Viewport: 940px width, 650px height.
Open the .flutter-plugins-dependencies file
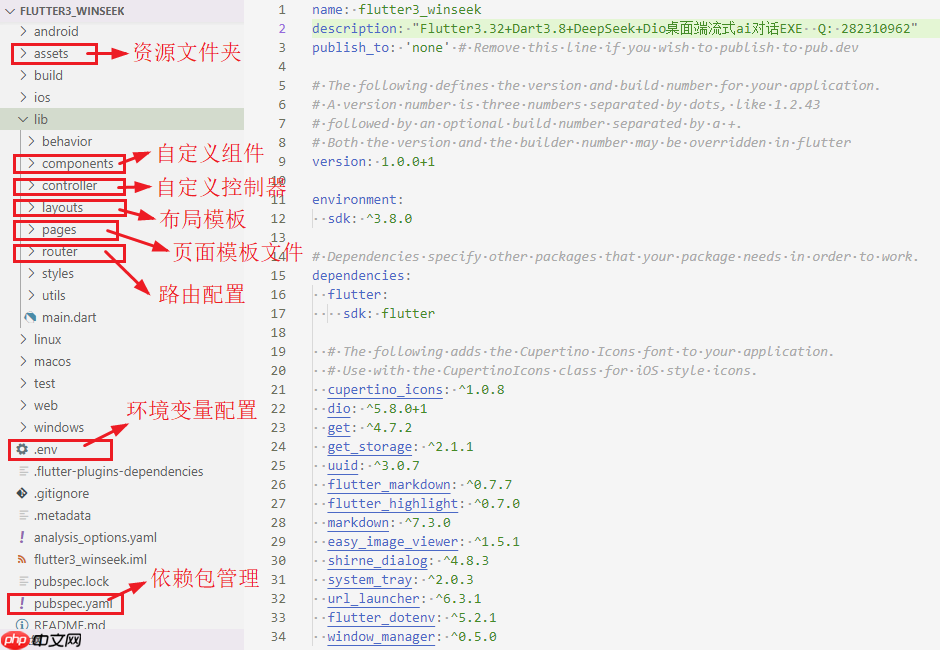pos(118,471)
